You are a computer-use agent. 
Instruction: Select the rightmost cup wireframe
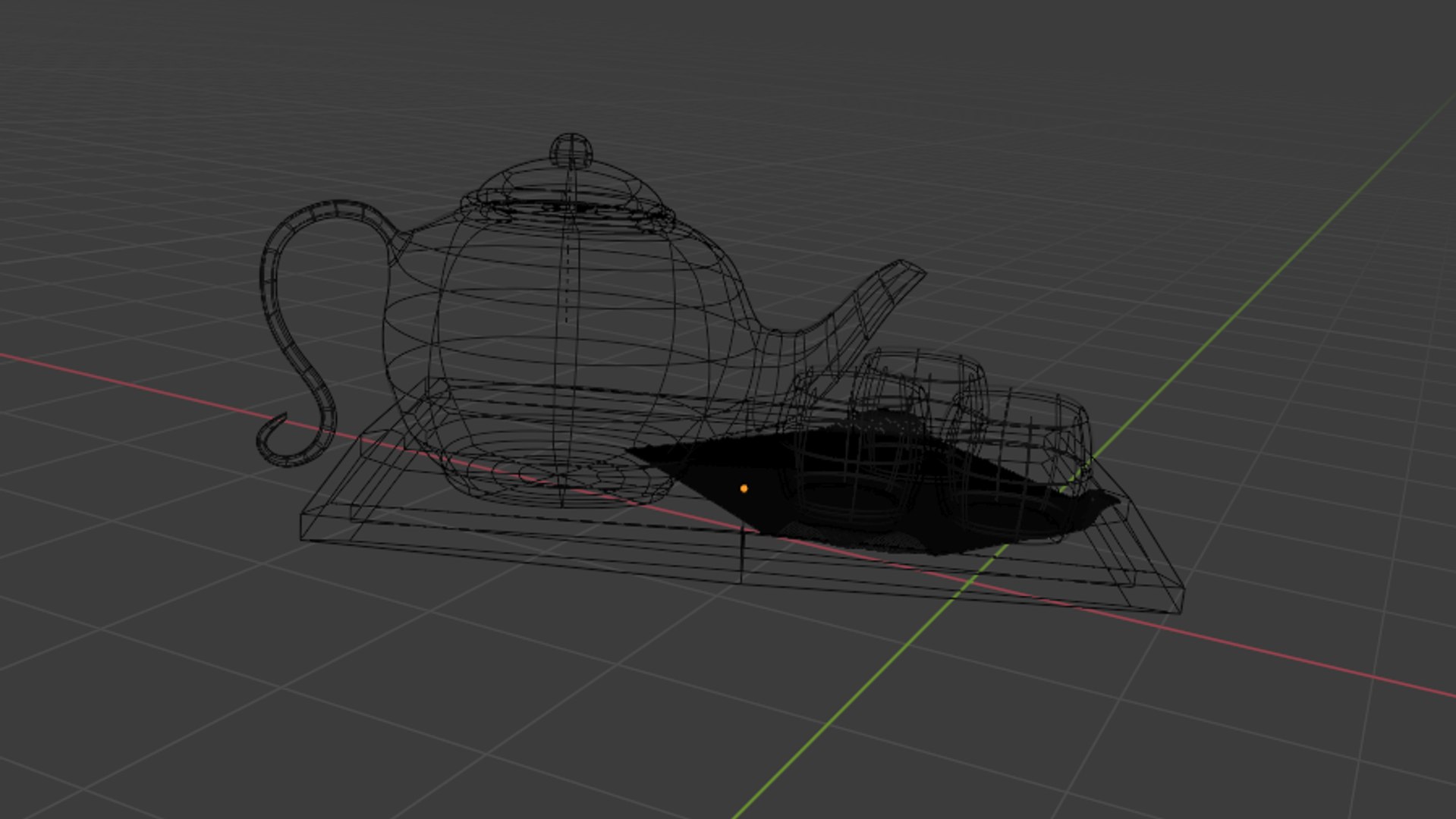[1017, 463]
